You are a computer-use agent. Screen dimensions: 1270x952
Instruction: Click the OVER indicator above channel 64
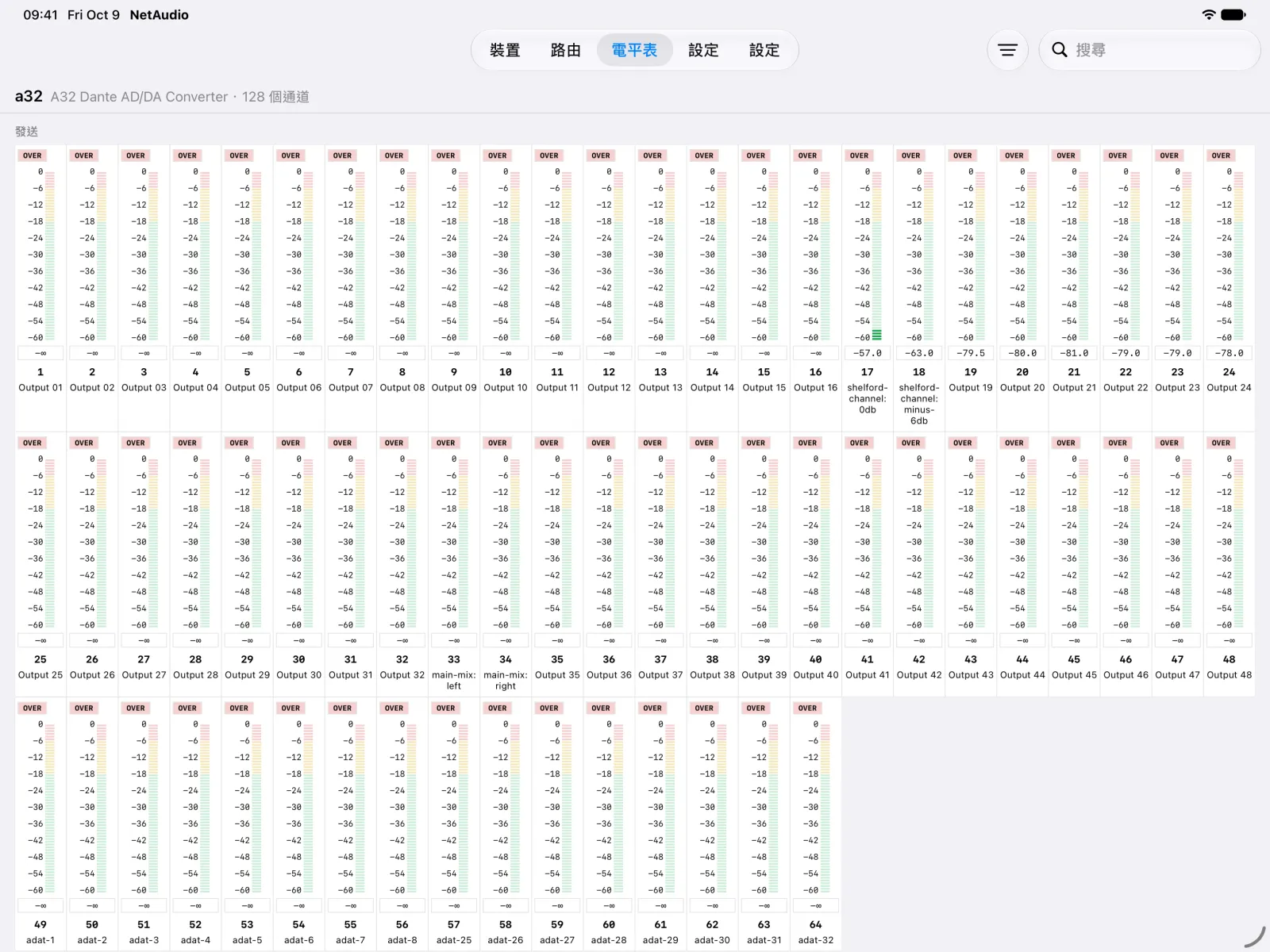807,708
